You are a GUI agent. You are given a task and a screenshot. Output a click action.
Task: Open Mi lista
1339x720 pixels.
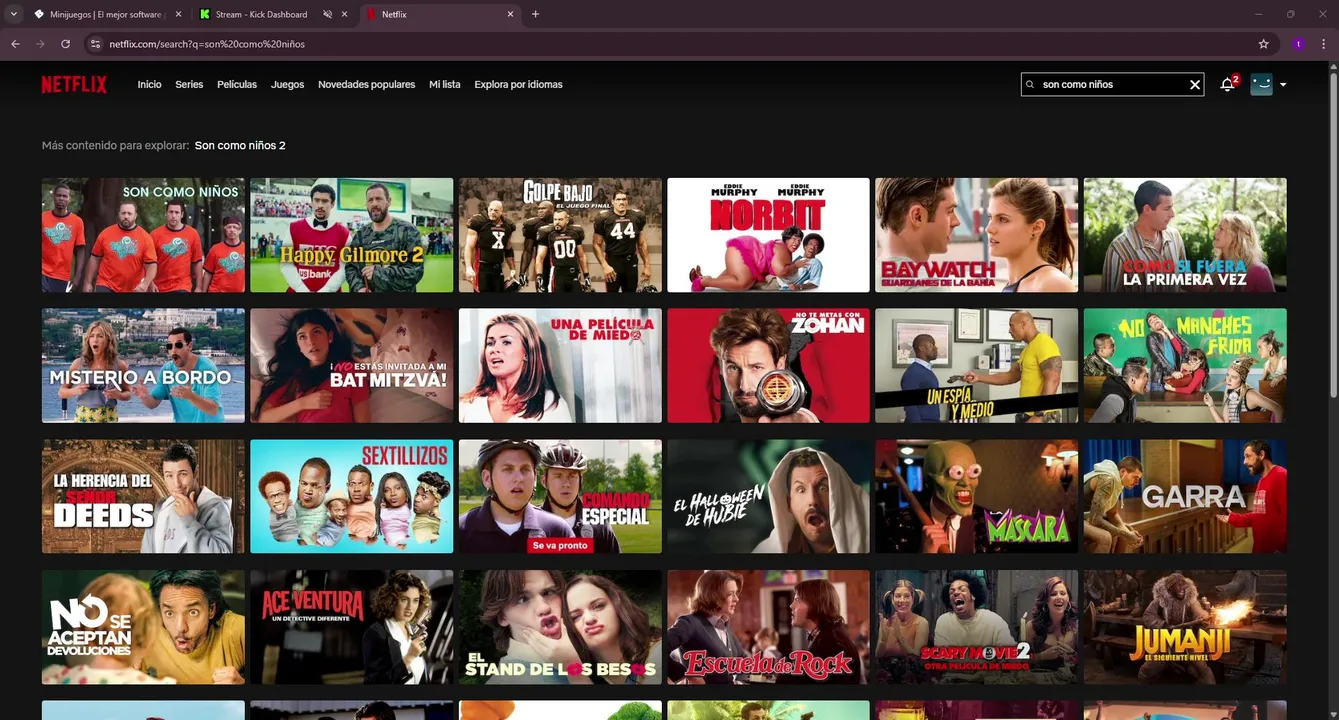click(444, 85)
